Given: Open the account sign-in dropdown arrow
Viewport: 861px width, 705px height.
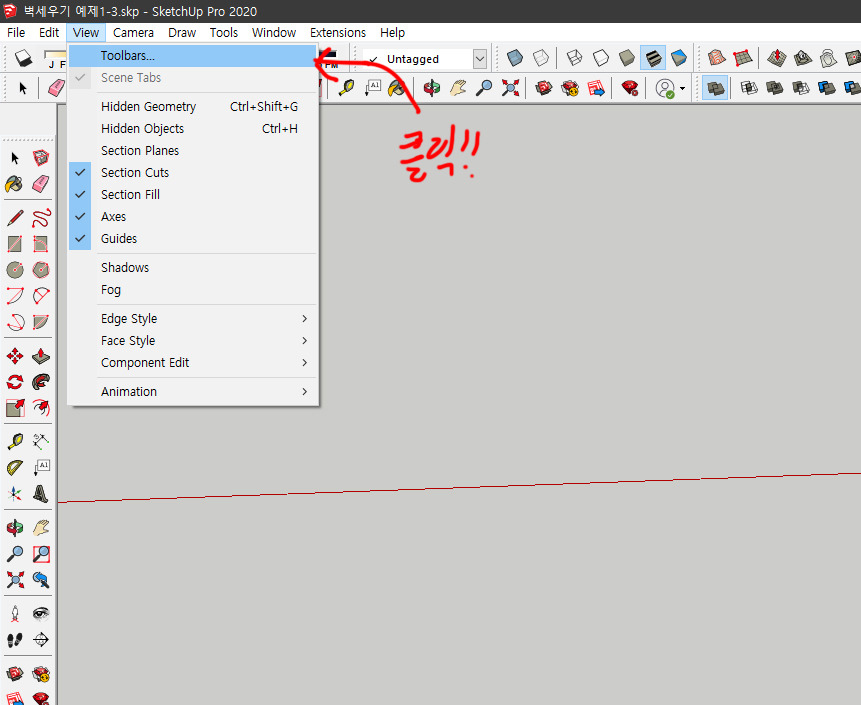Looking at the screenshot, I should pos(682,88).
